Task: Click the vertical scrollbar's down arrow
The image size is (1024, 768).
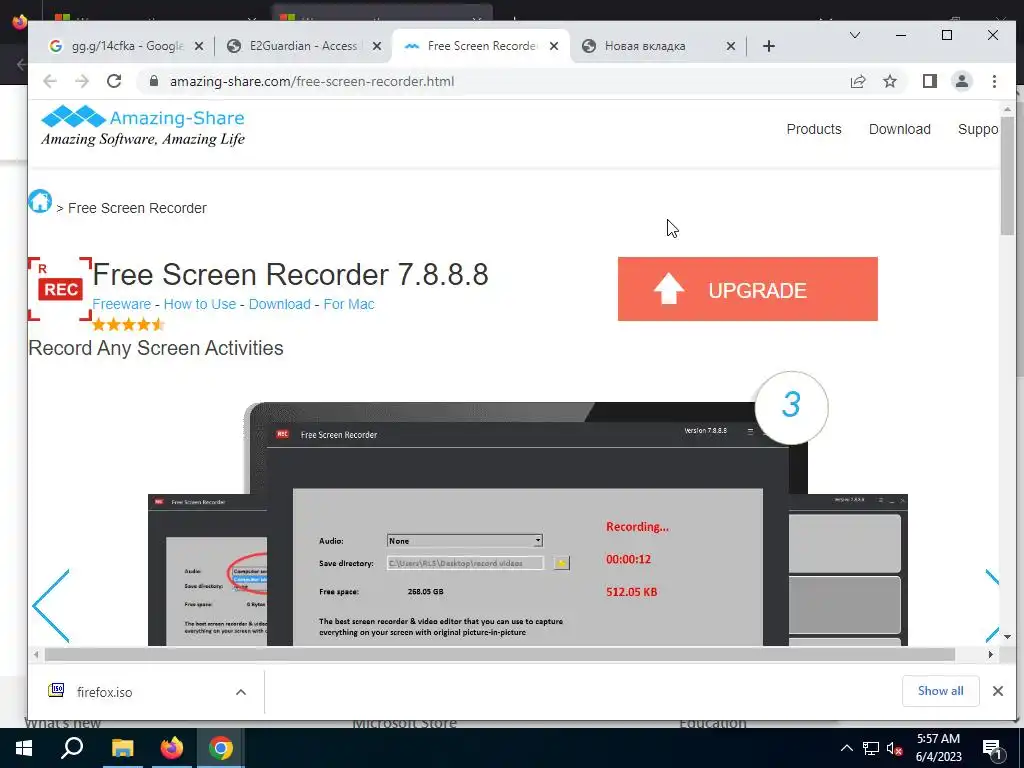Action: click(x=1008, y=637)
